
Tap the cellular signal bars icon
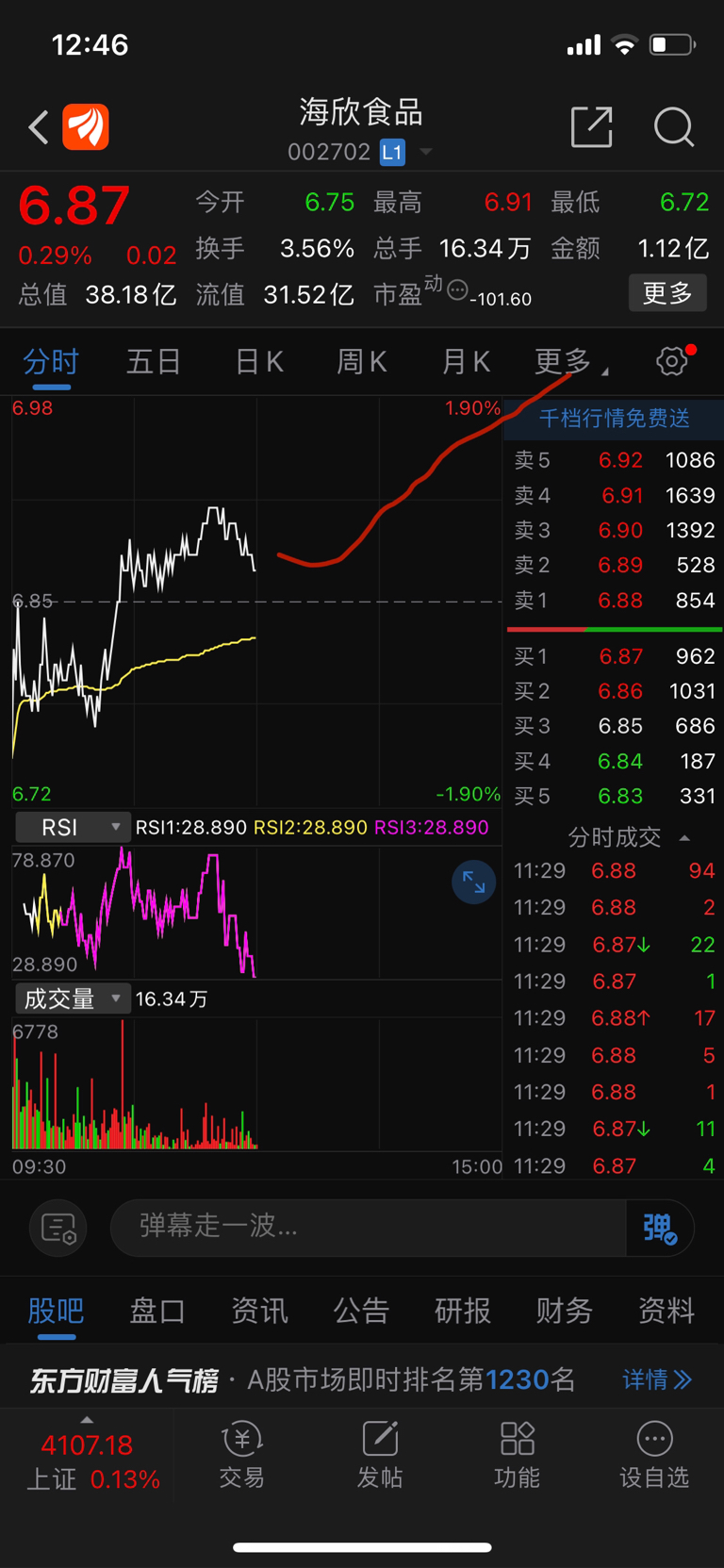[584, 45]
